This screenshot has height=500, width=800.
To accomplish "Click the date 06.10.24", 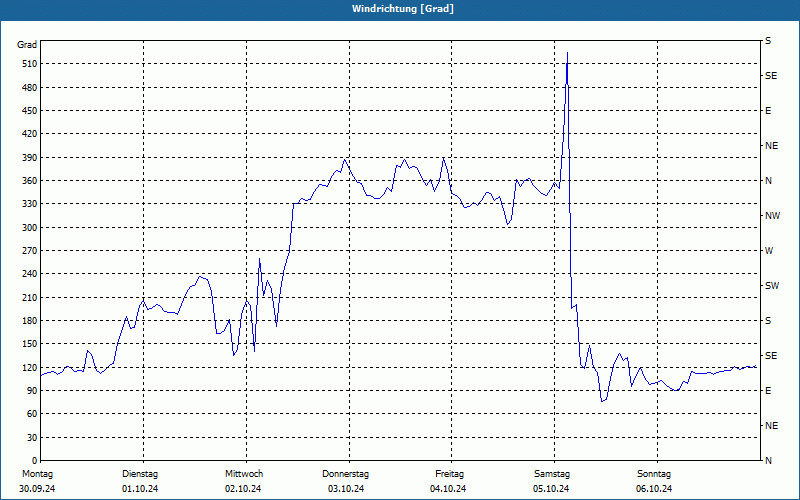I will pos(654,489).
